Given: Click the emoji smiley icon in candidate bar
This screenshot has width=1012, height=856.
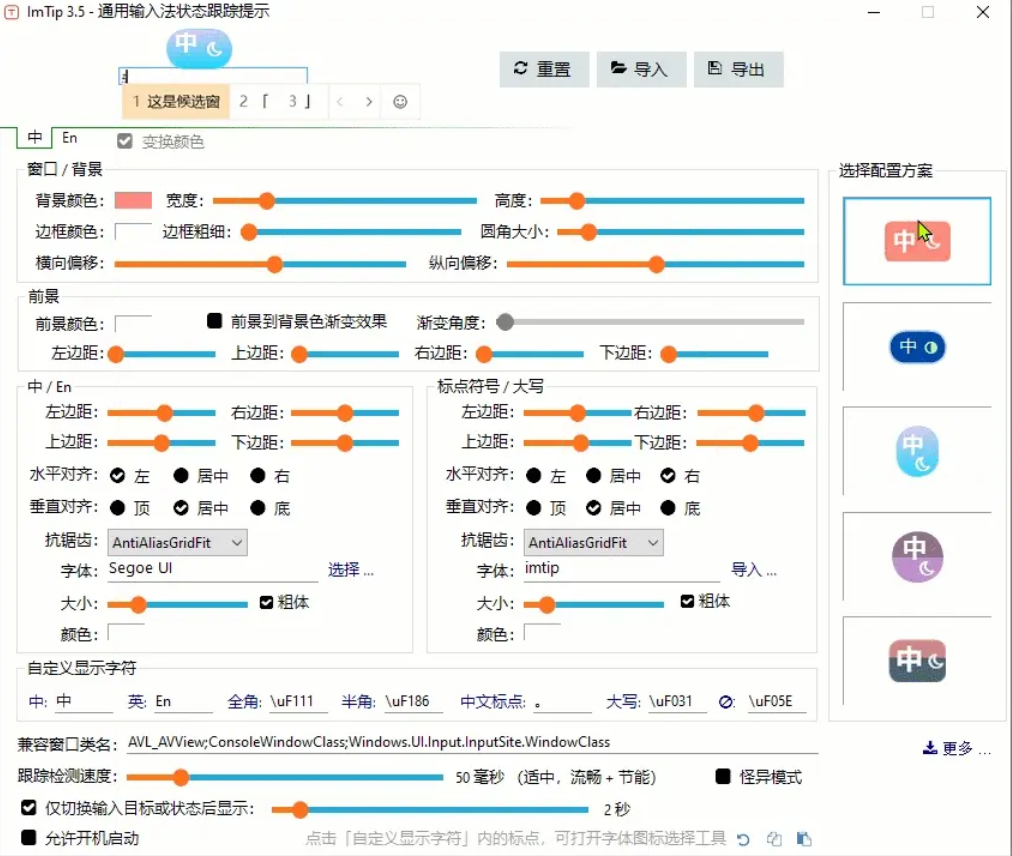Looking at the screenshot, I should pos(400,101).
